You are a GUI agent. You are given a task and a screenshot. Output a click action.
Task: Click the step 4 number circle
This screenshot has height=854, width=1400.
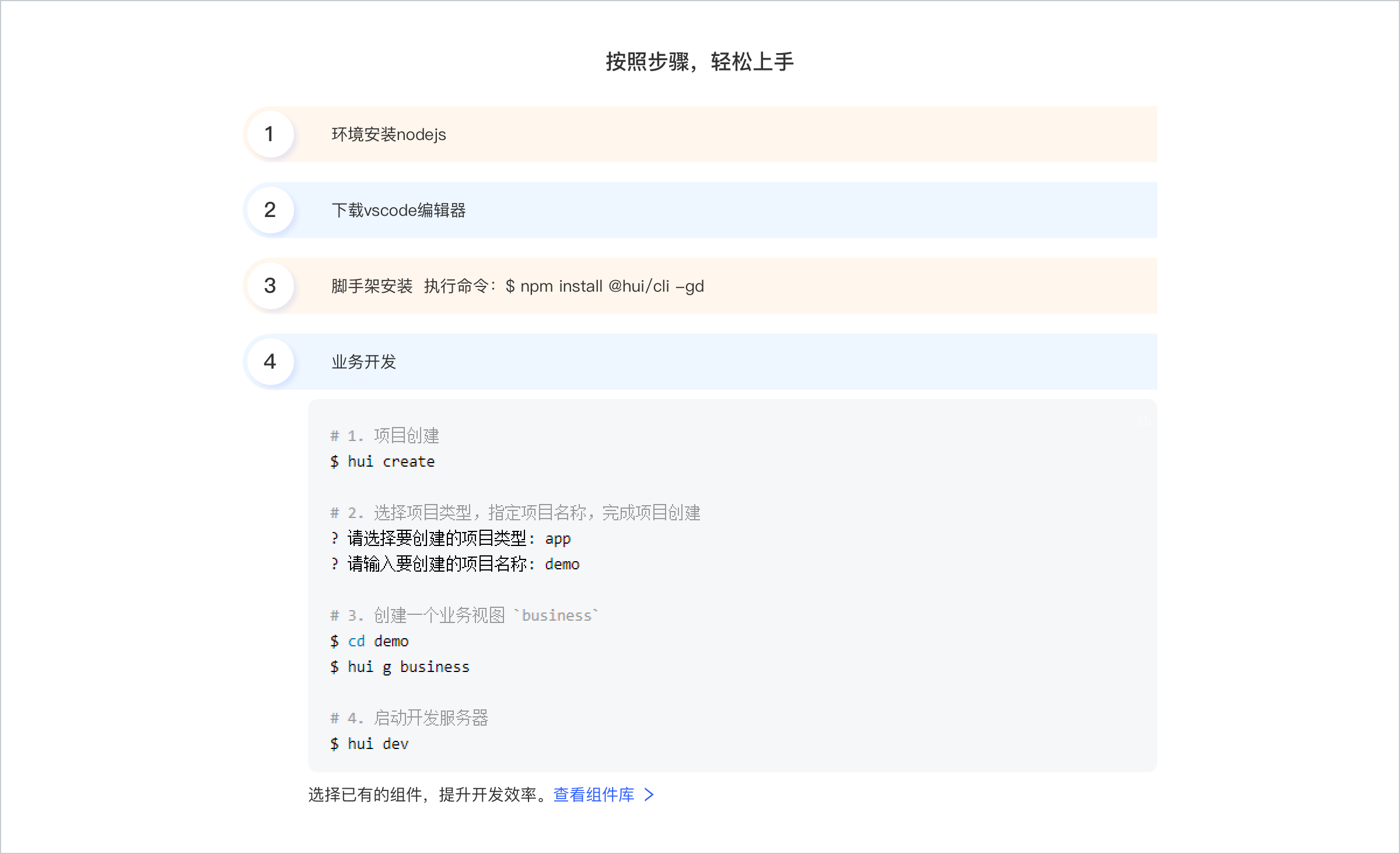click(x=269, y=362)
